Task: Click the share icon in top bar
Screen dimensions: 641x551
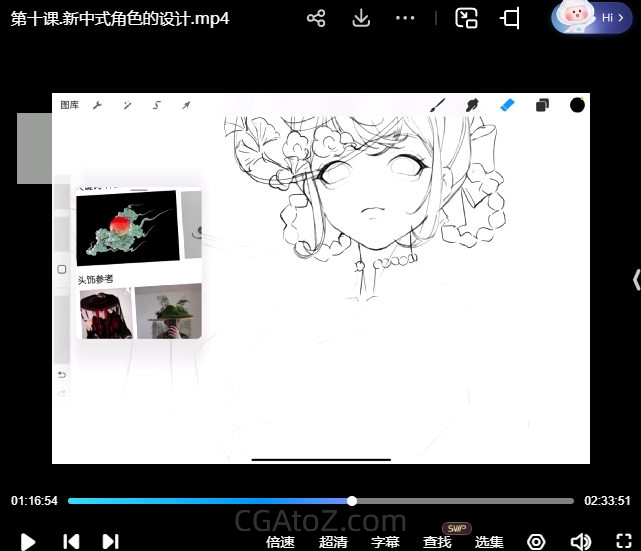Action: point(316,18)
